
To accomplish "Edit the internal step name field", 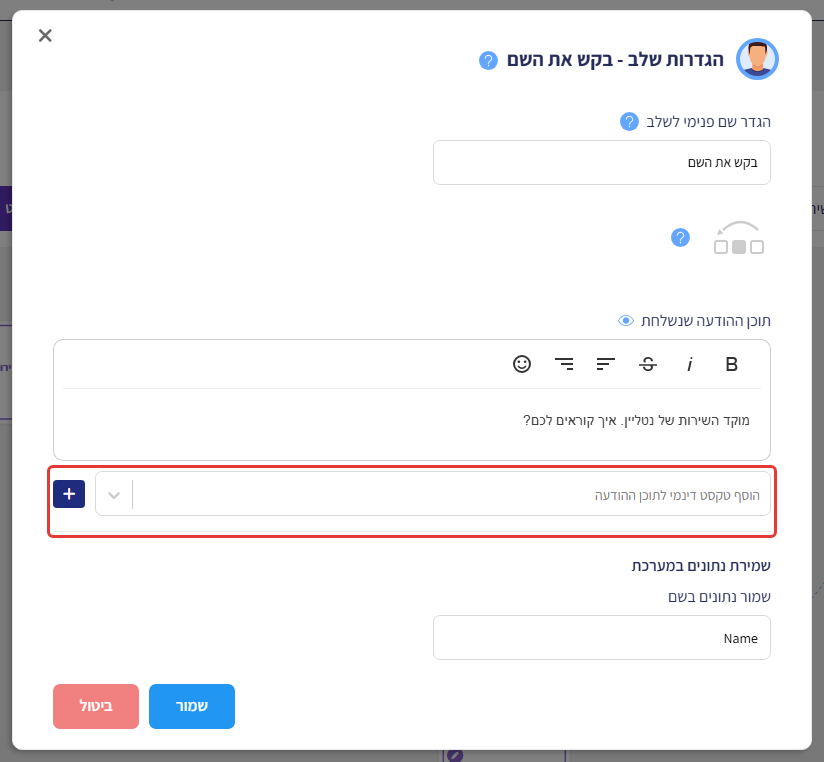I will (602, 162).
